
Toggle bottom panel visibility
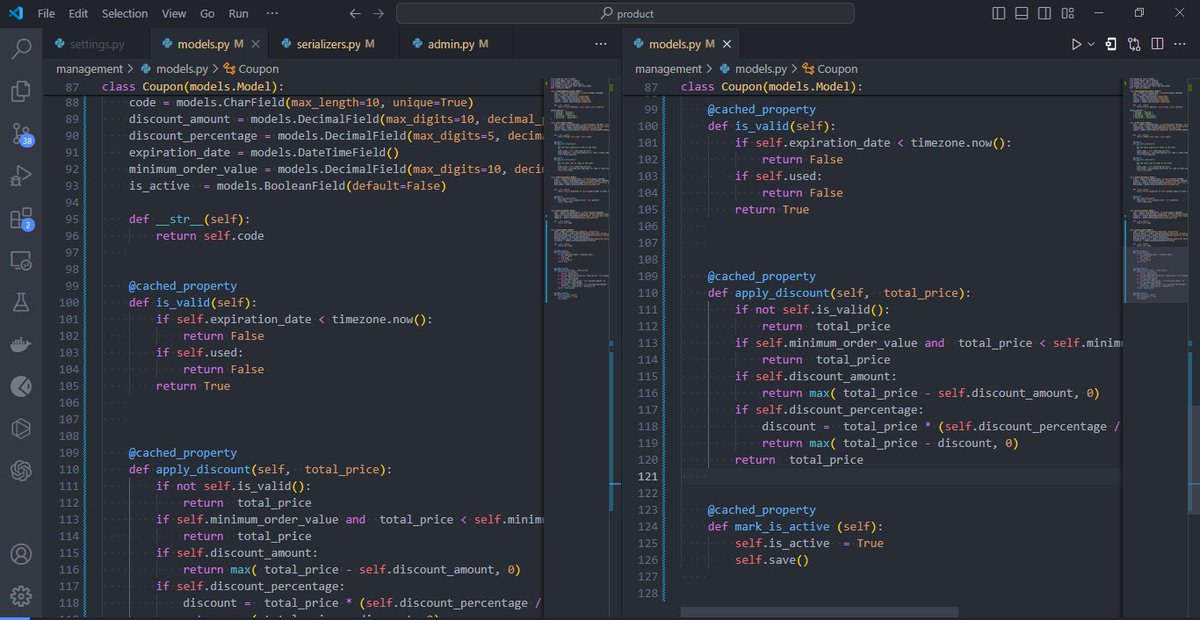(x=1022, y=14)
